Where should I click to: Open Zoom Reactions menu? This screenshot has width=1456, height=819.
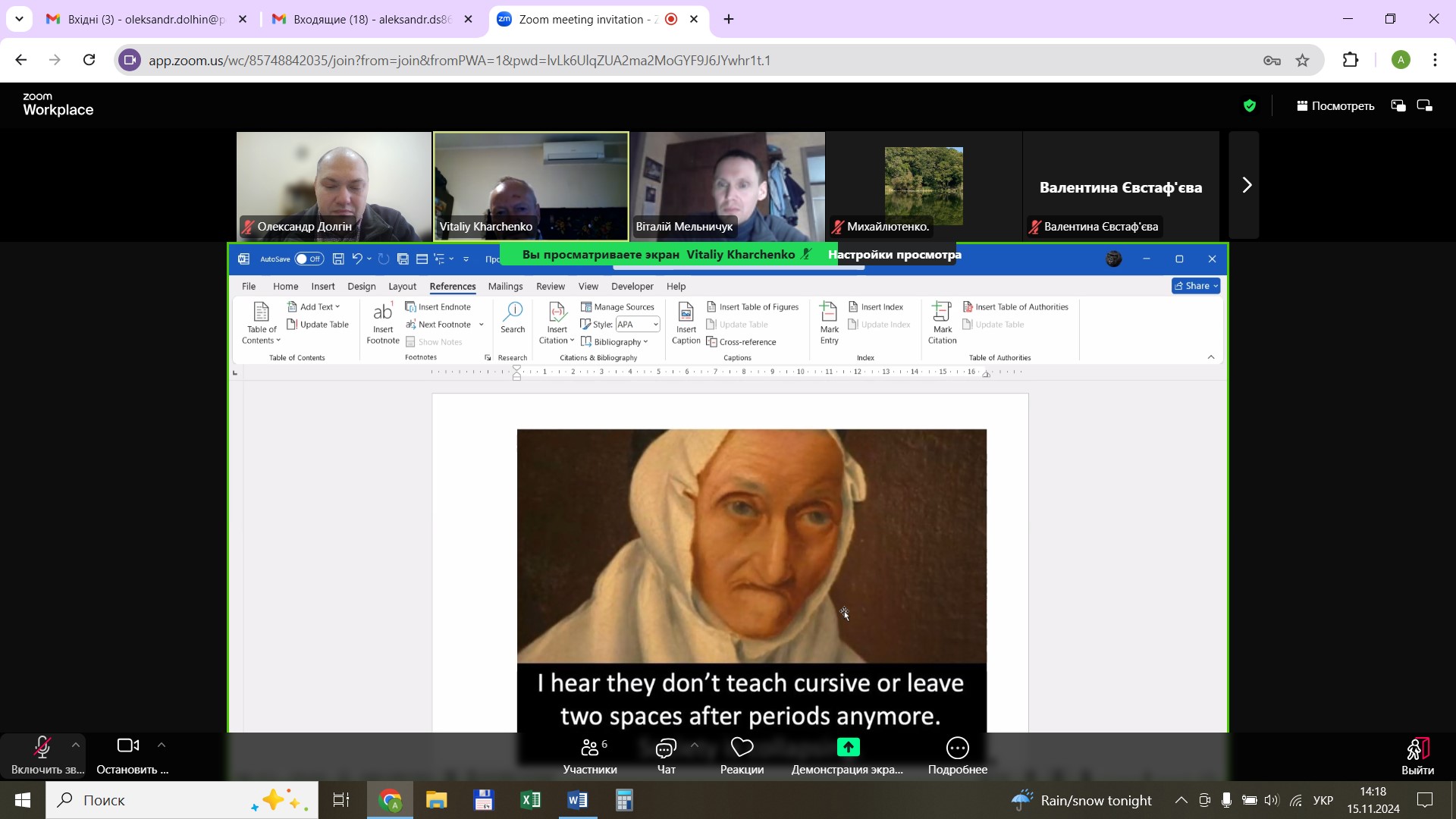[x=742, y=757]
